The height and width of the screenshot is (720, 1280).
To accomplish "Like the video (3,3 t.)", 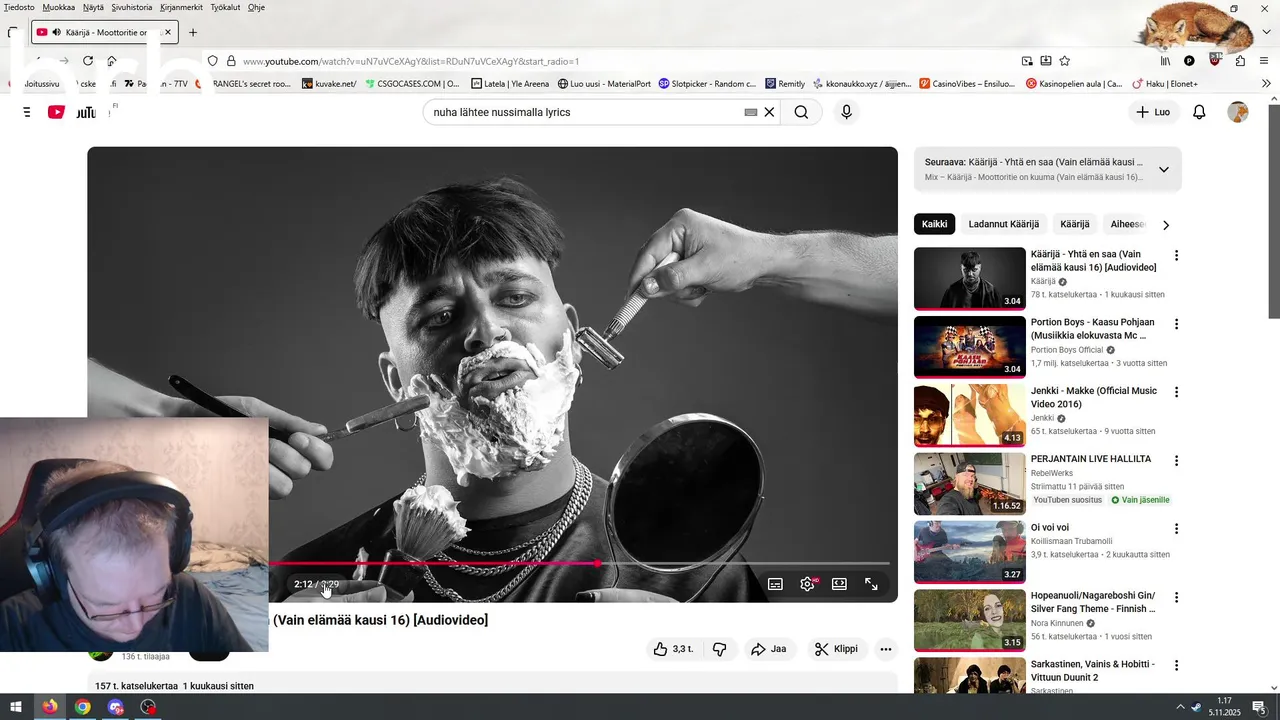I will pos(673,649).
